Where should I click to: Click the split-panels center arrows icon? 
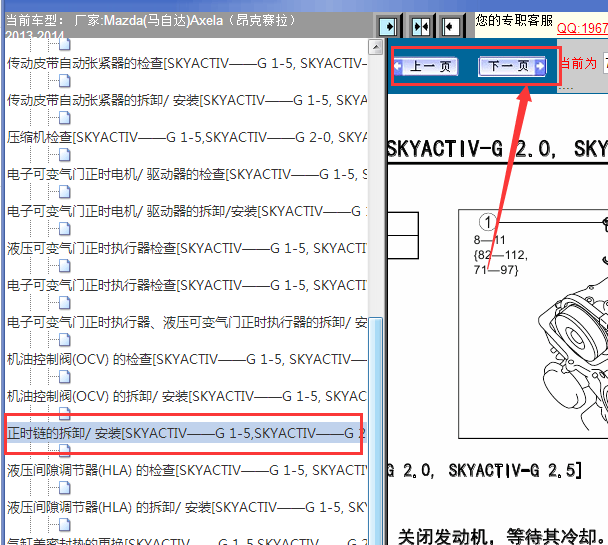421,27
